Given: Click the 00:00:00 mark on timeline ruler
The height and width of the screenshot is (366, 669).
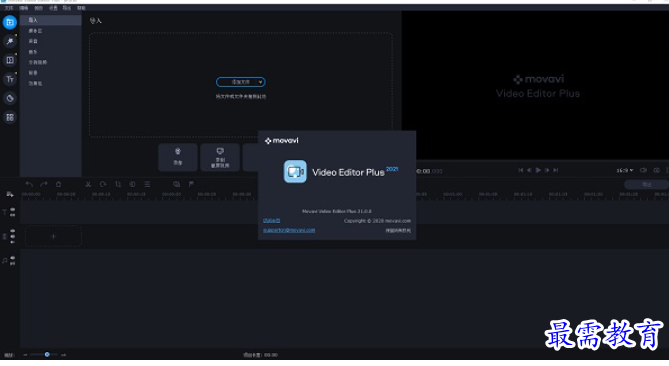Looking at the screenshot, I should (31, 195).
